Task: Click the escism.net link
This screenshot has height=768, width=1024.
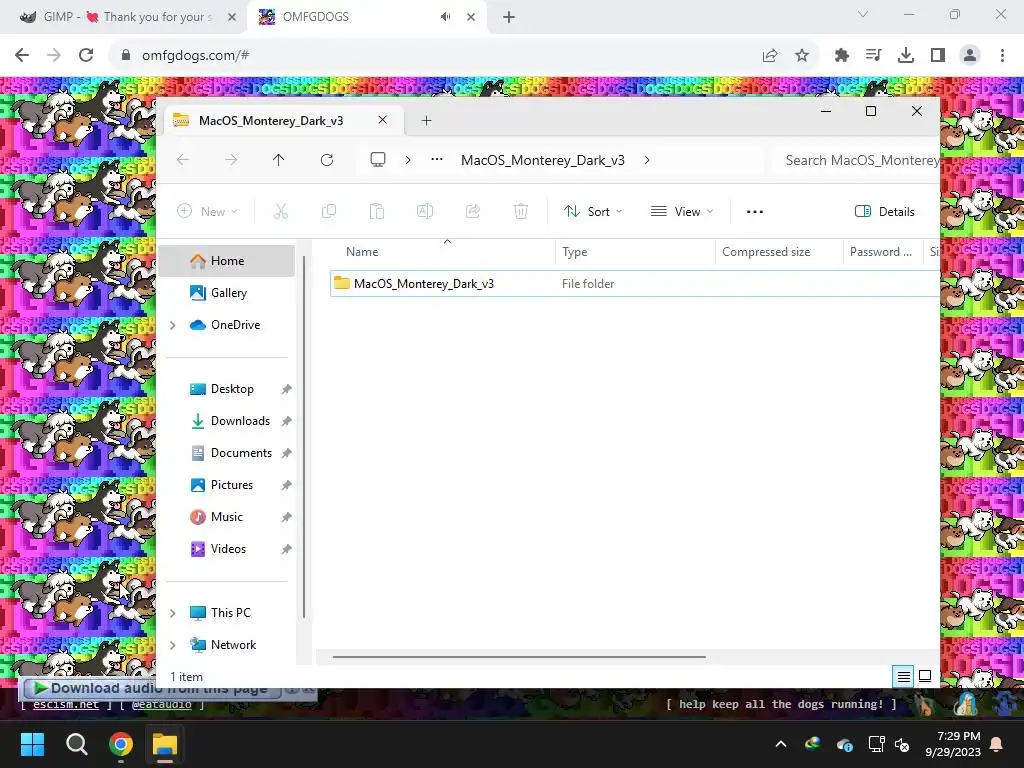Action: click(66, 705)
